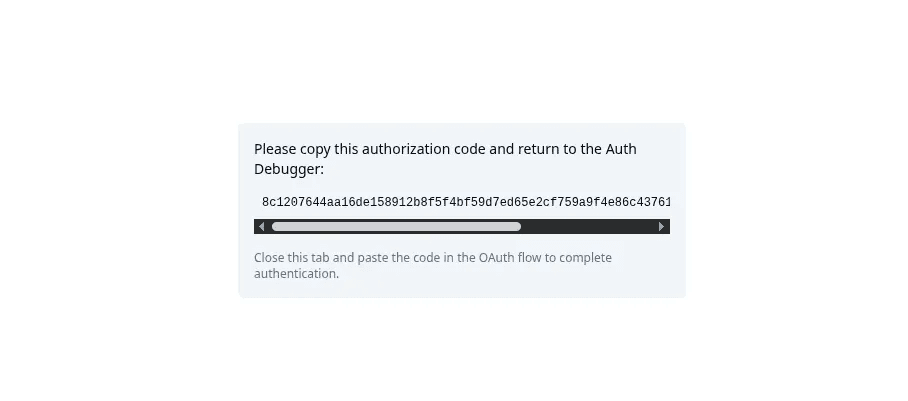This screenshot has width=908, height=401.
Task: Click the authorization code starting with 8c1207644
Action: [x=300, y=203]
